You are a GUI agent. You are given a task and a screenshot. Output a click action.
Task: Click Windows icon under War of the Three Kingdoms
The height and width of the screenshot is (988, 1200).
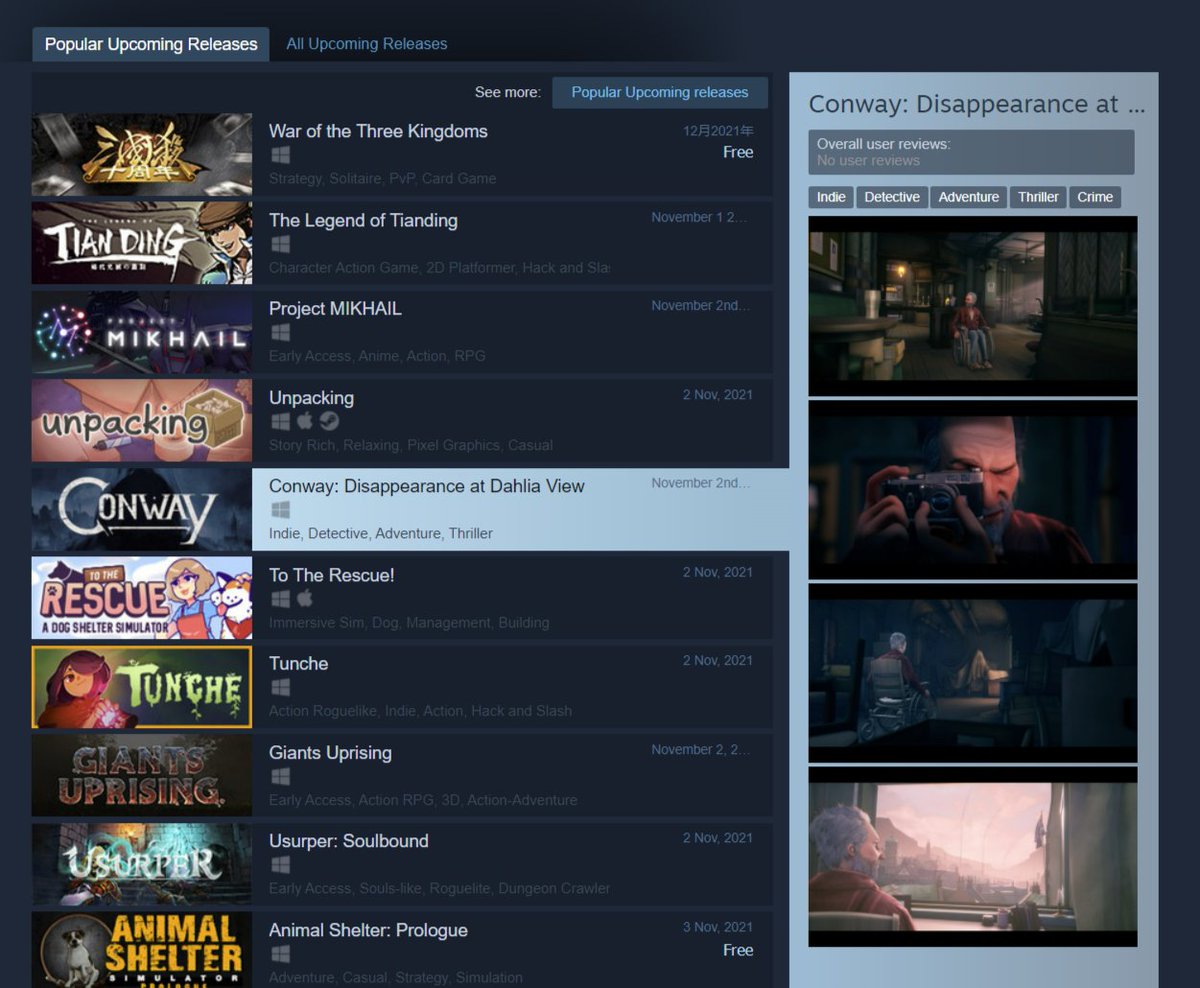(x=280, y=155)
